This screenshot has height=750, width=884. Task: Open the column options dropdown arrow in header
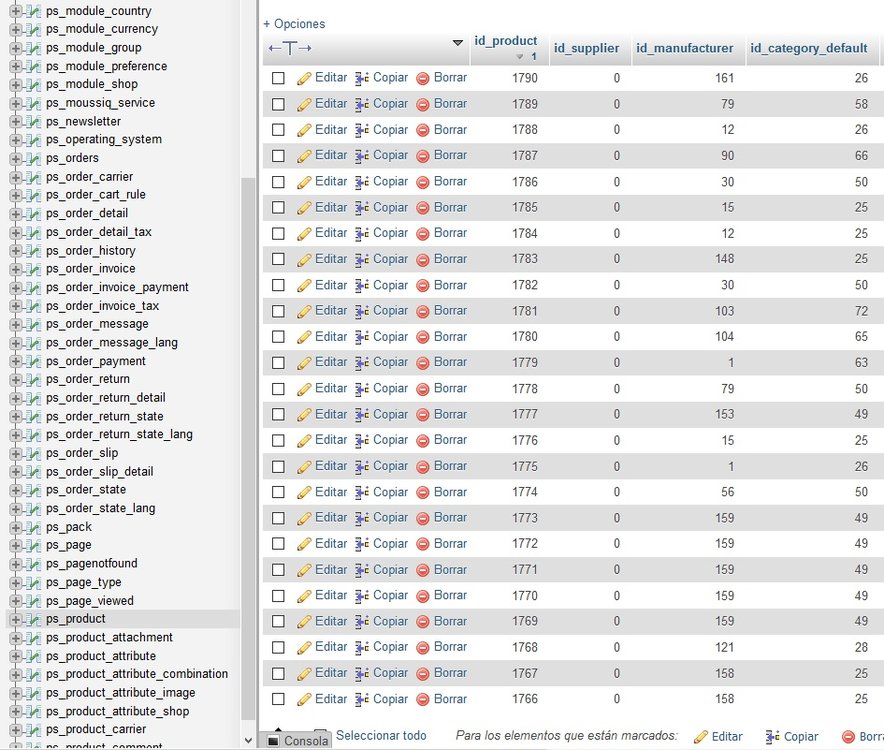coord(458,43)
